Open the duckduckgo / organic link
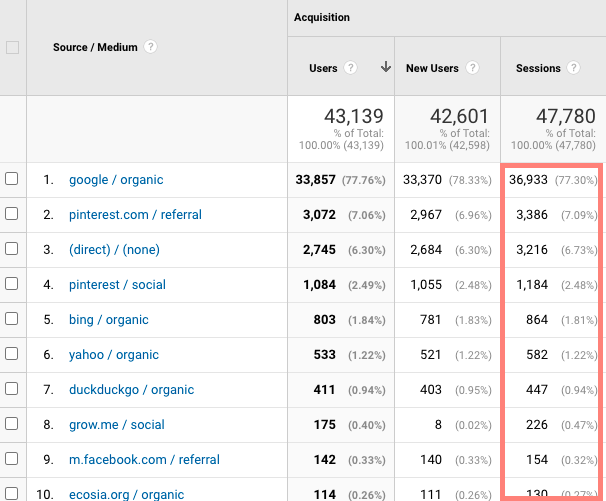This screenshot has height=501, width=606. click(x=131, y=390)
